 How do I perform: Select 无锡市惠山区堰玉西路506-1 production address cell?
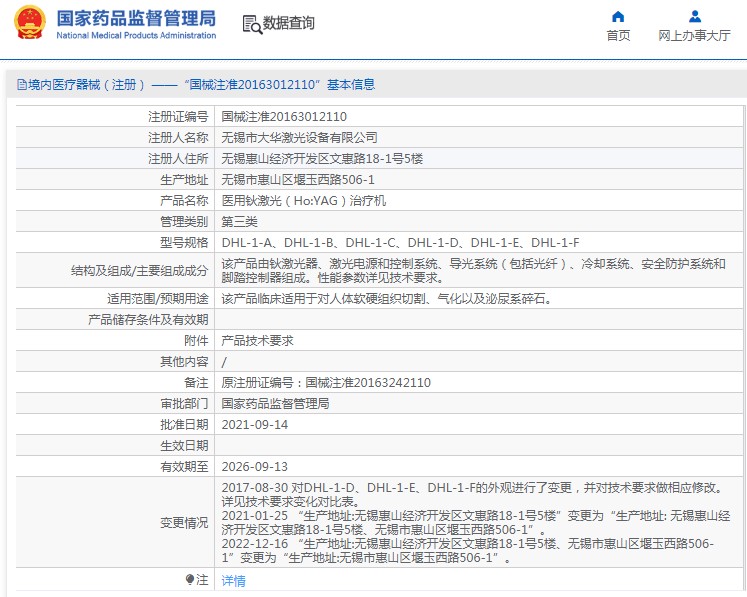(x=479, y=180)
